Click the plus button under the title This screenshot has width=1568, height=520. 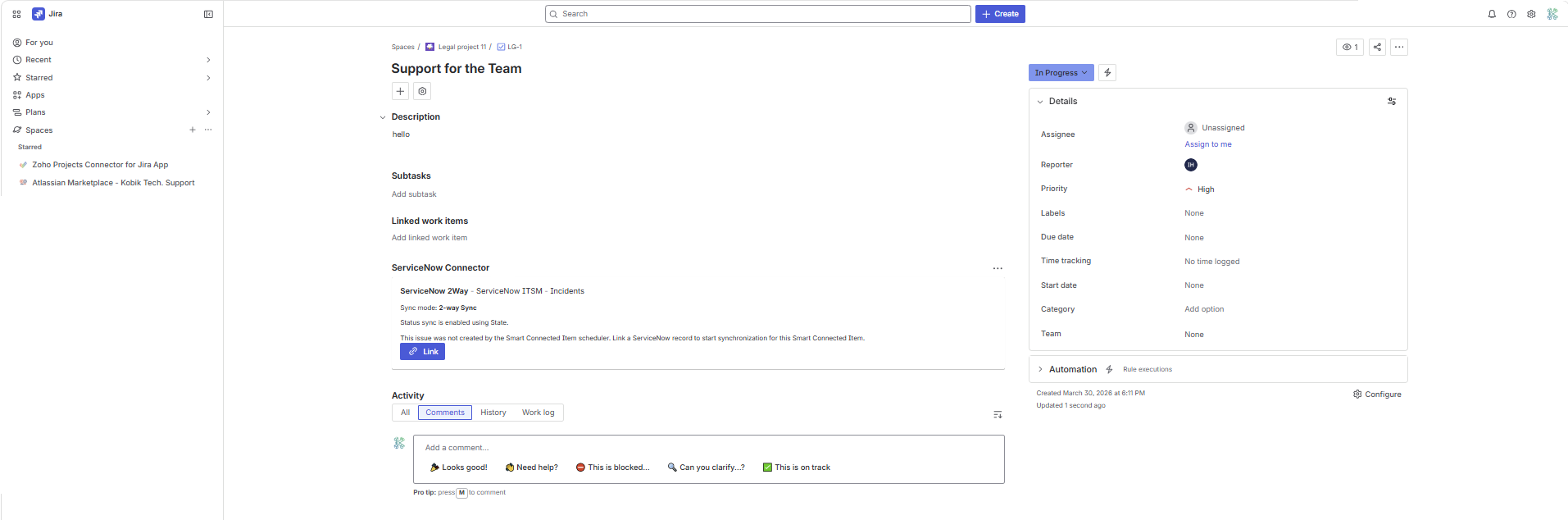400,91
